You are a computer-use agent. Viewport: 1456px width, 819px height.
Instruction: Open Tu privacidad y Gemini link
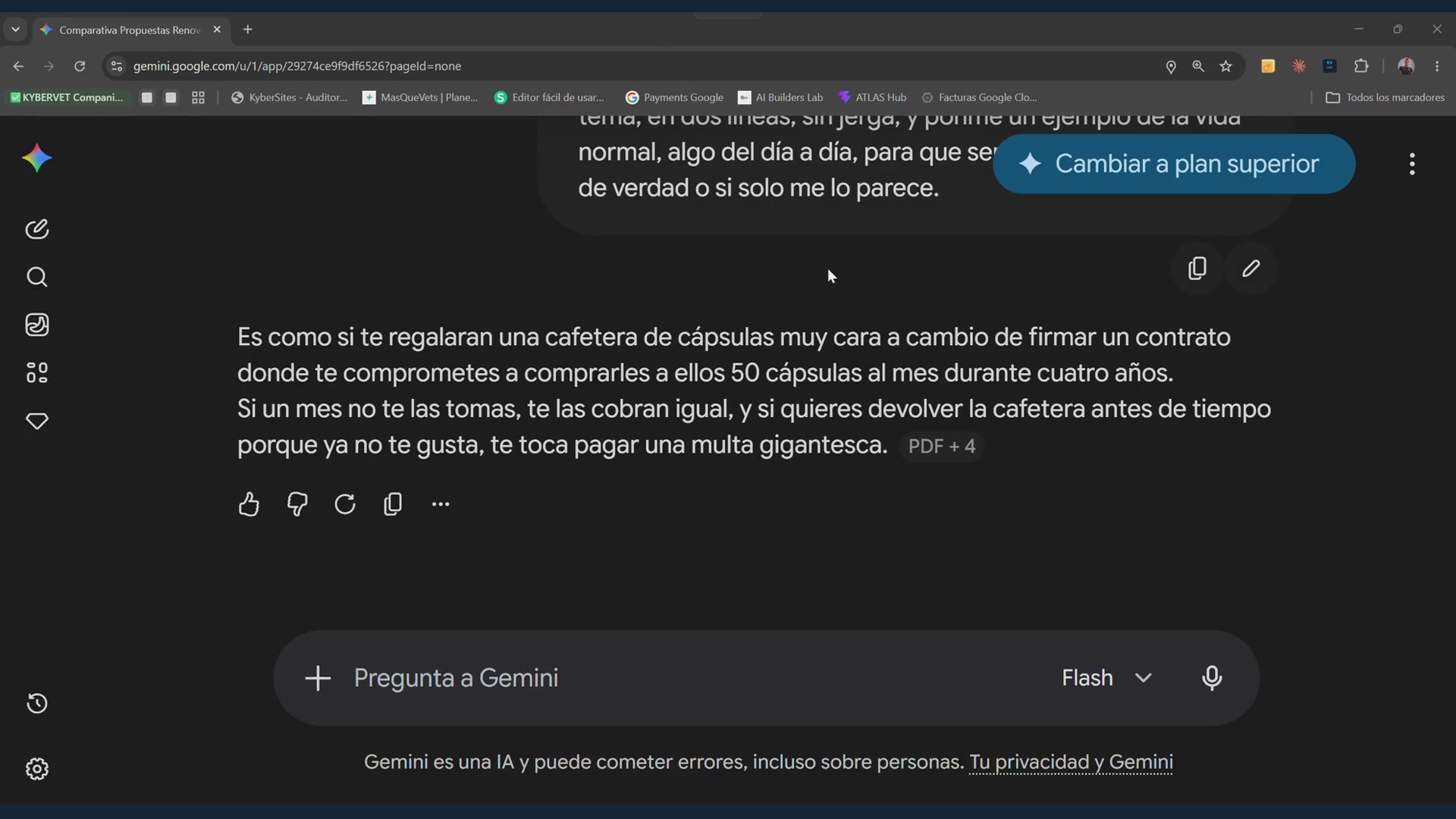pos(1071,762)
